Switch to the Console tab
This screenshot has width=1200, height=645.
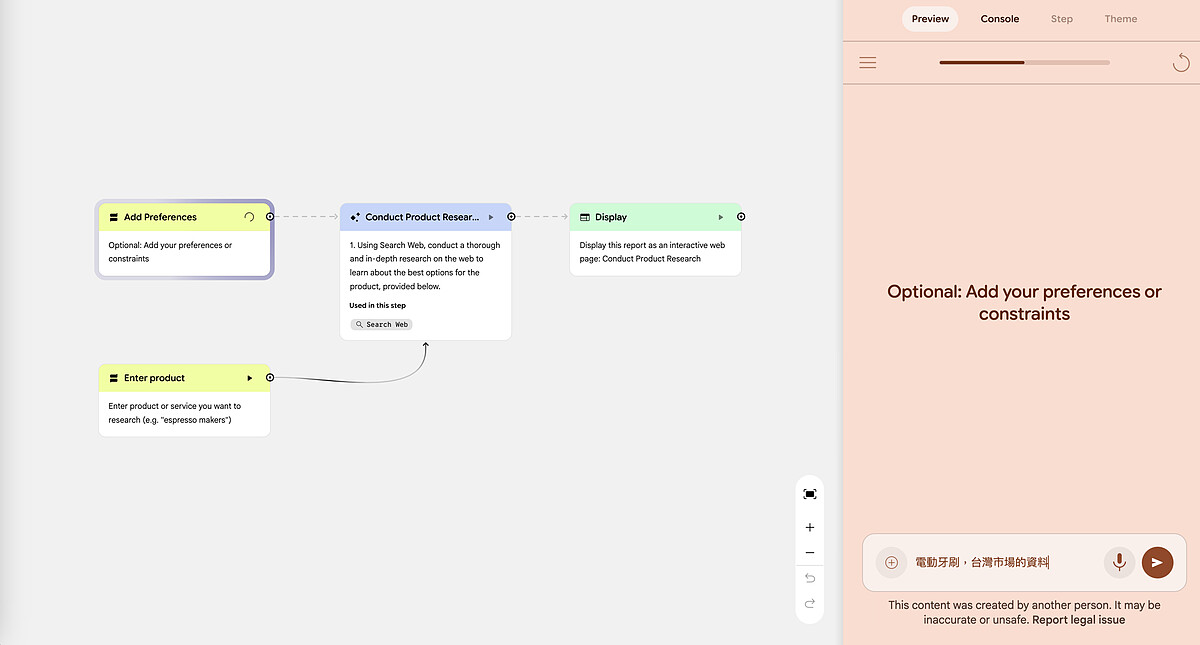[999, 19]
